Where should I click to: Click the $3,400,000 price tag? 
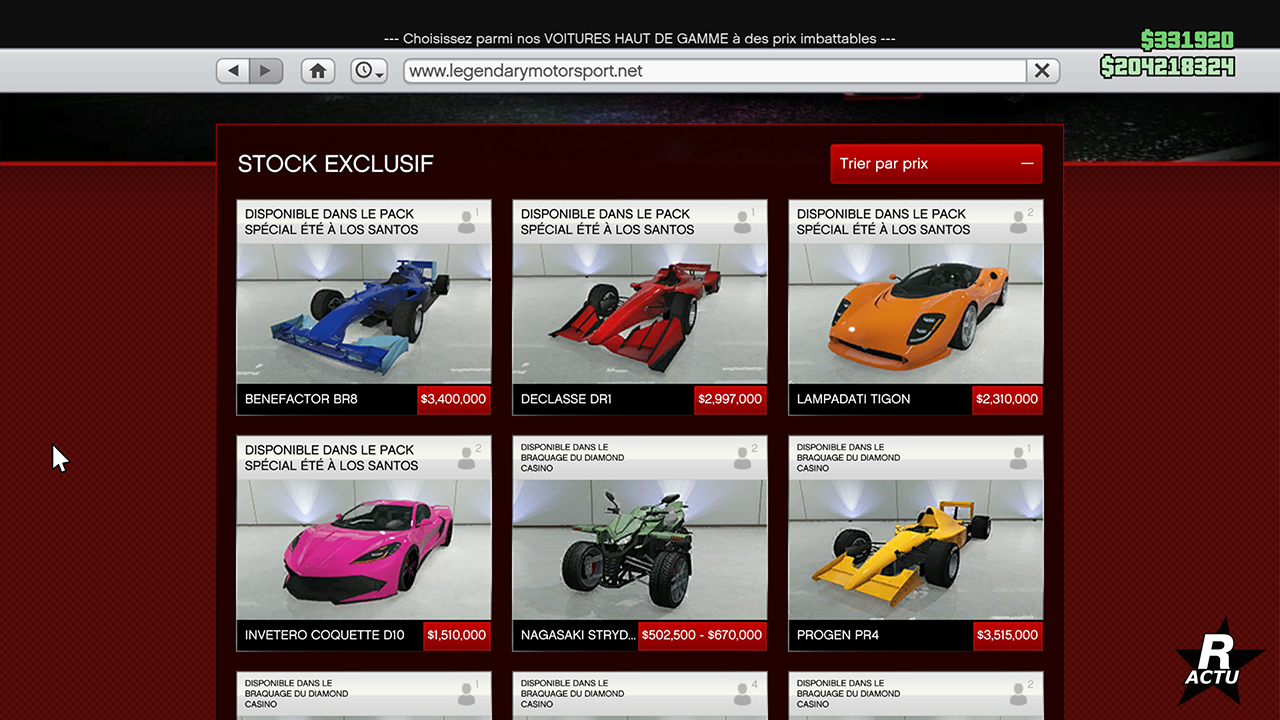click(454, 399)
